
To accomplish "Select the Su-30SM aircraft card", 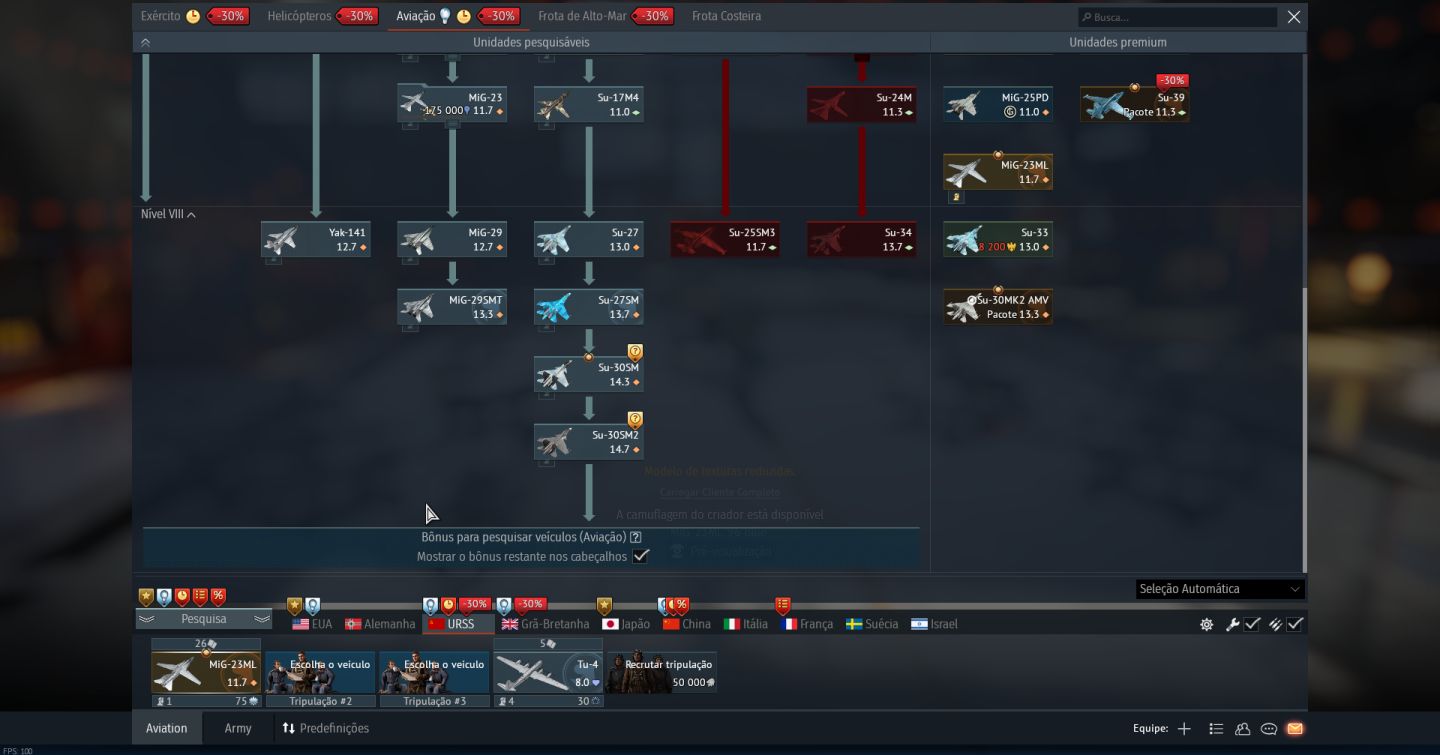I will tap(588, 374).
